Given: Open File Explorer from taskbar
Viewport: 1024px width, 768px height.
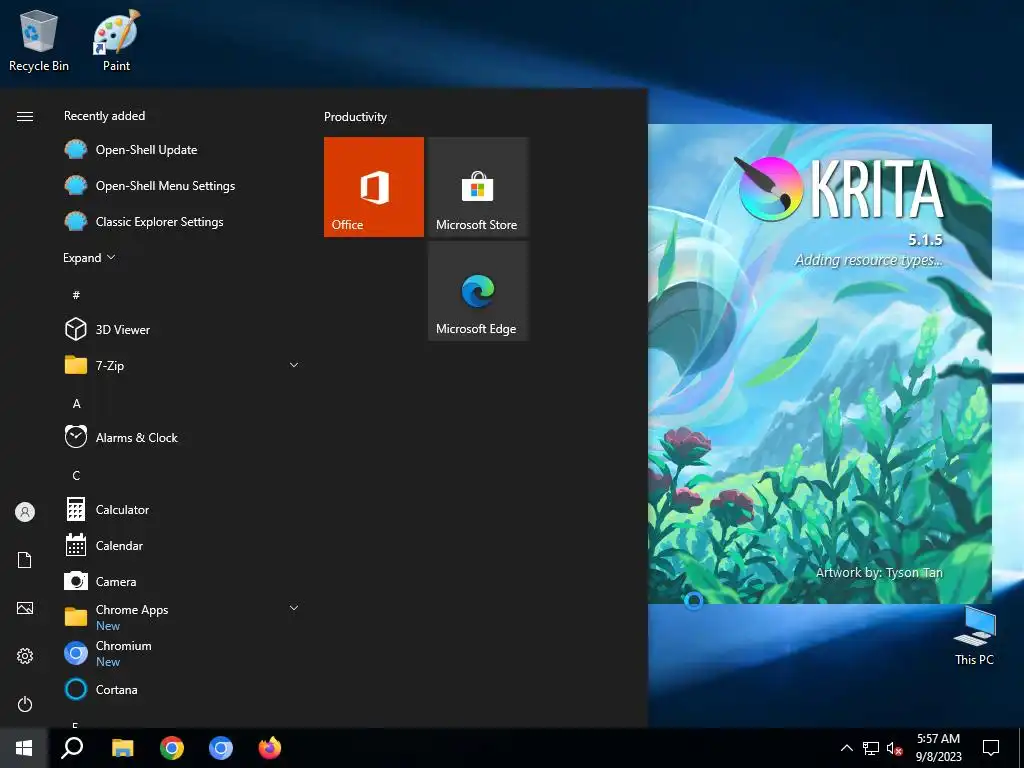Looking at the screenshot, I should pos(122,748).
